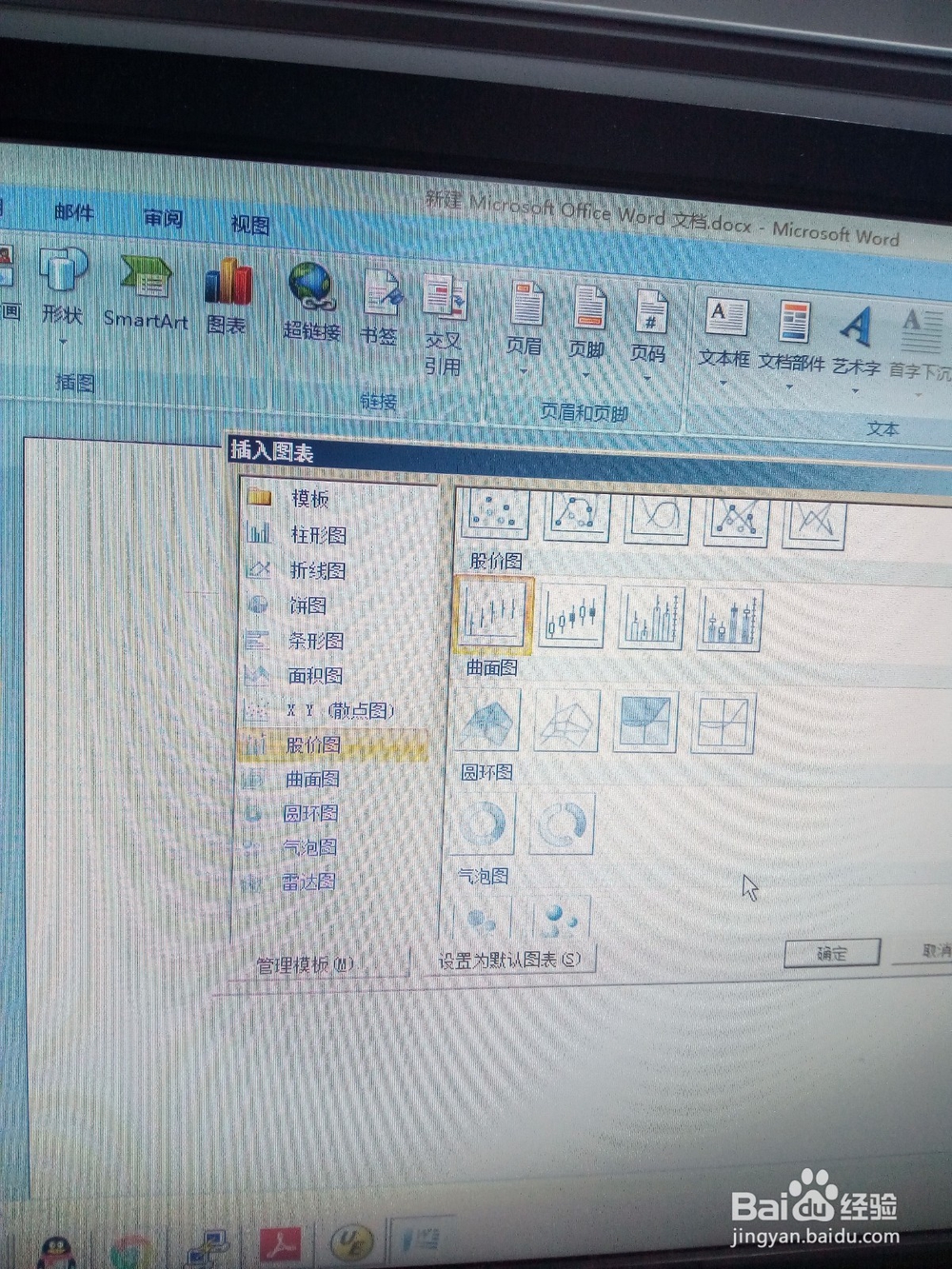Select Templates (模板) in chart list
952x1269 pixels.
pyautogui.click(x=336, y=498)
